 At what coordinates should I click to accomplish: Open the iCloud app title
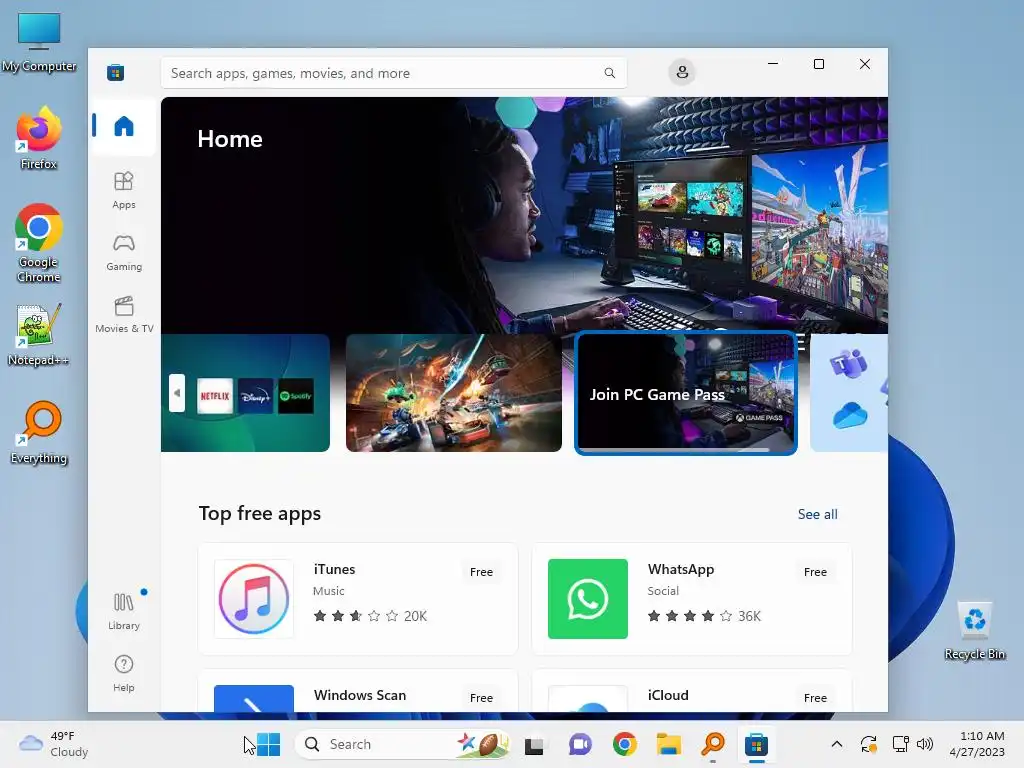pos(668,696)
